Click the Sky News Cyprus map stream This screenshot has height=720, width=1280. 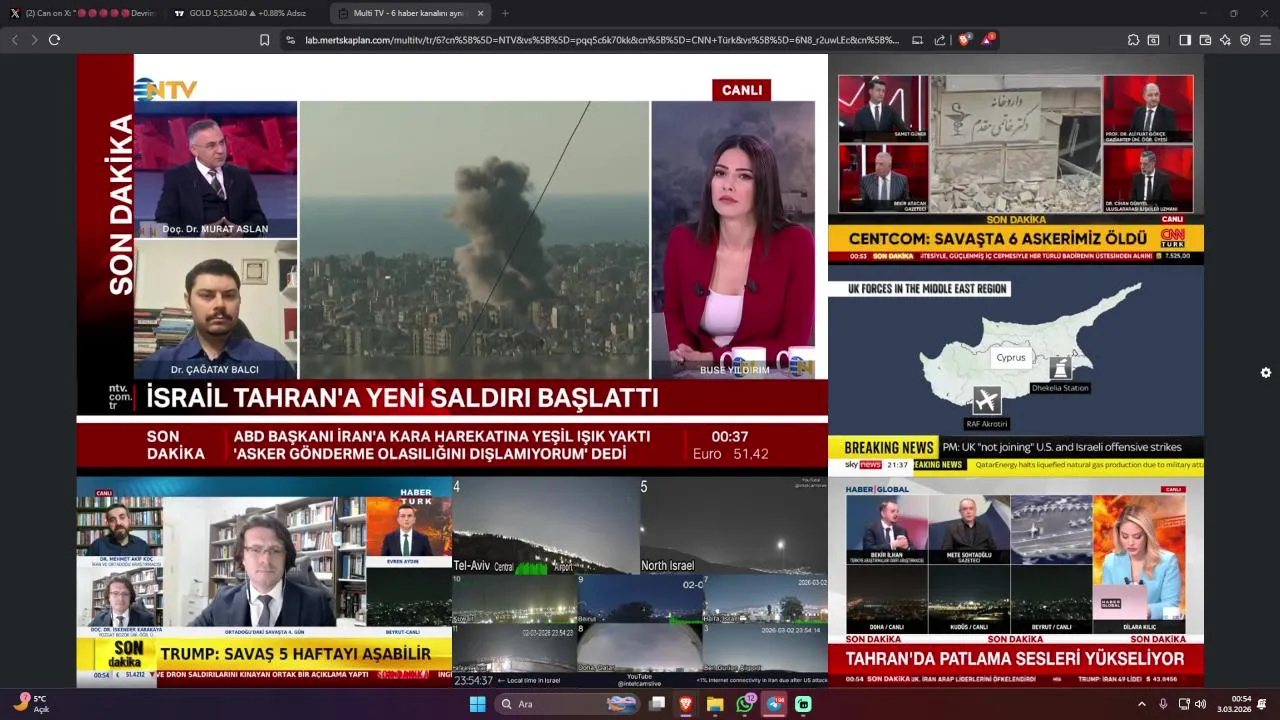(x=1016, y=370)
